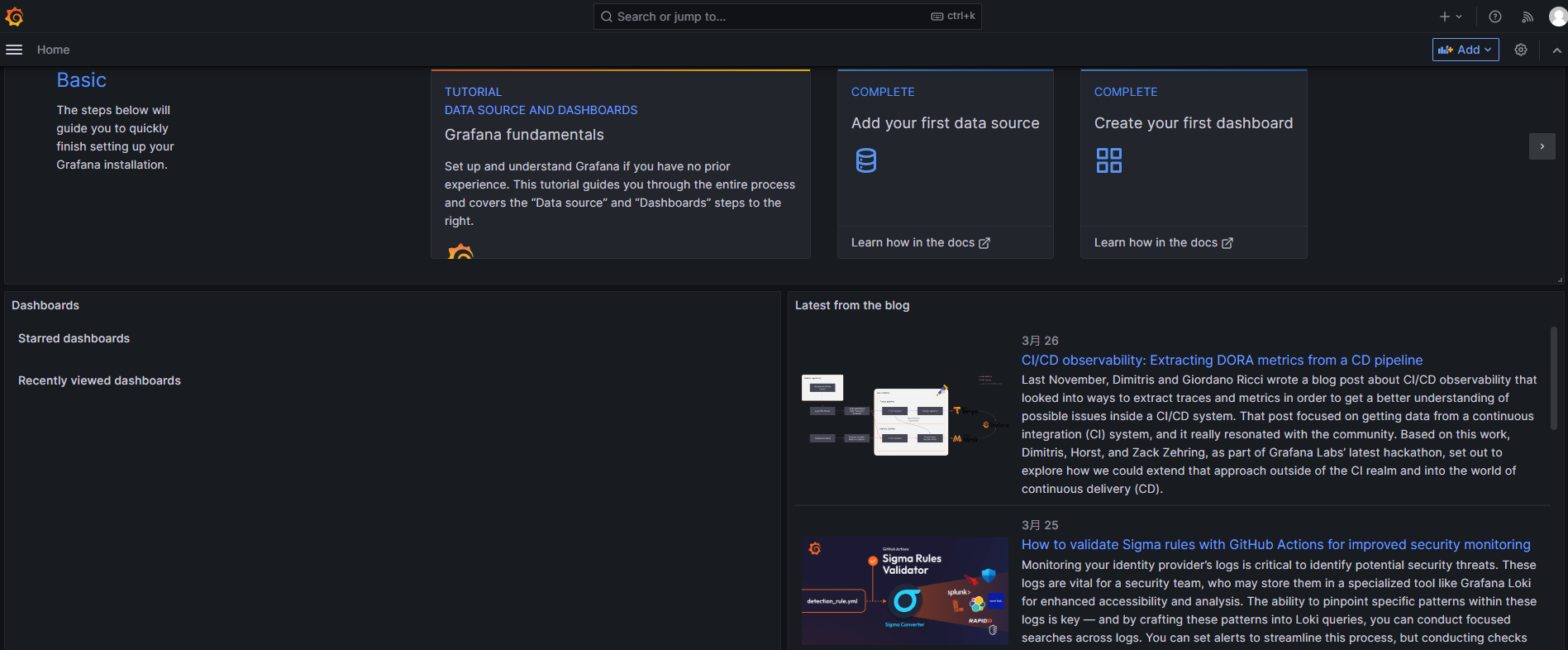Screen dimensions: 1568x650
Task: Click the CI/CD pipeline diagram thumbnail
Action: point(904,414)
